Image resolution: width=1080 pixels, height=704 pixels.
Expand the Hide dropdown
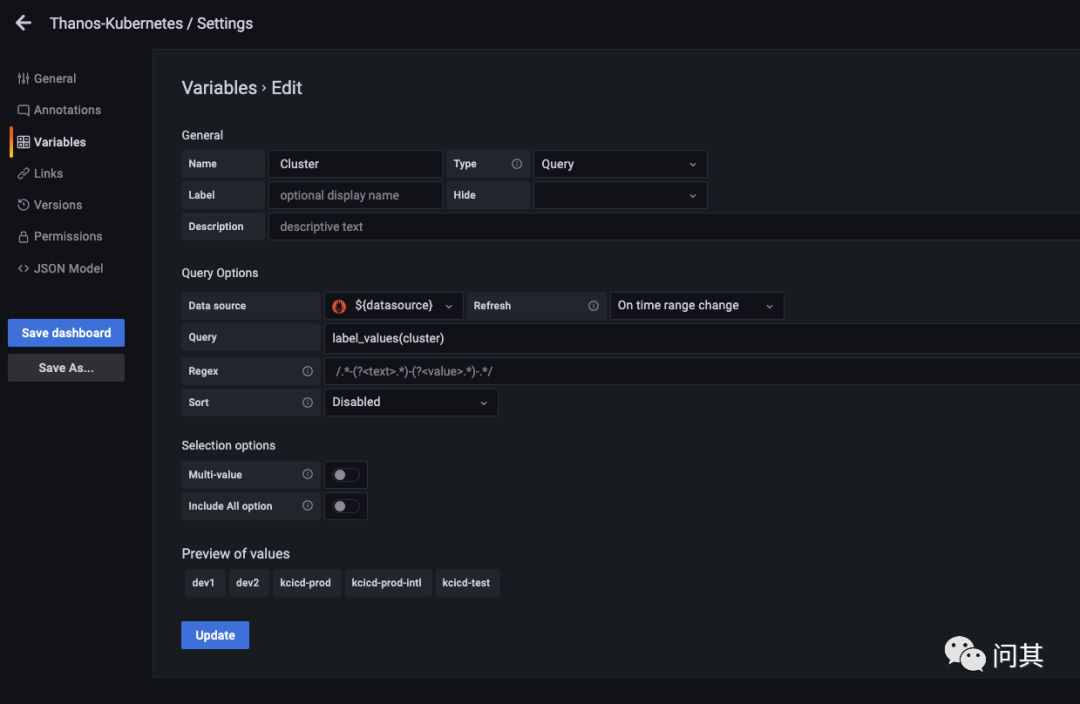pyautogui.click(x=620, y=195)
